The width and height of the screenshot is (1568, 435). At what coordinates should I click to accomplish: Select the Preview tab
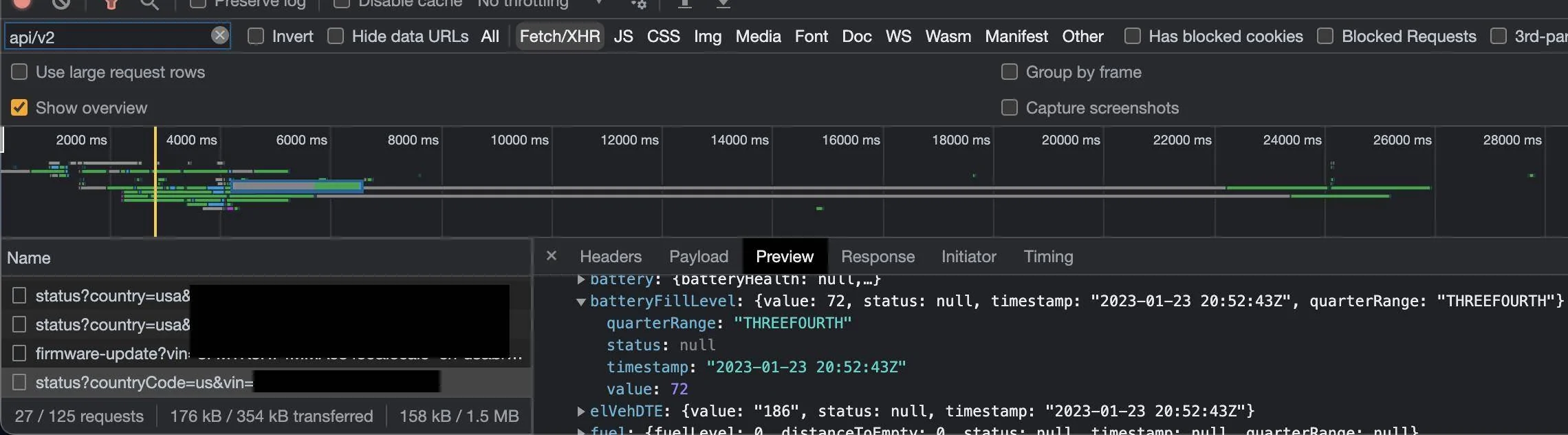click(x=785, y=257)
